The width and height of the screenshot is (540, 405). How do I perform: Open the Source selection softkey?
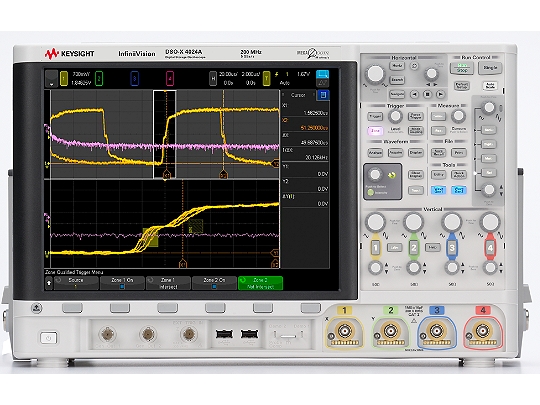tap(76, 283)
